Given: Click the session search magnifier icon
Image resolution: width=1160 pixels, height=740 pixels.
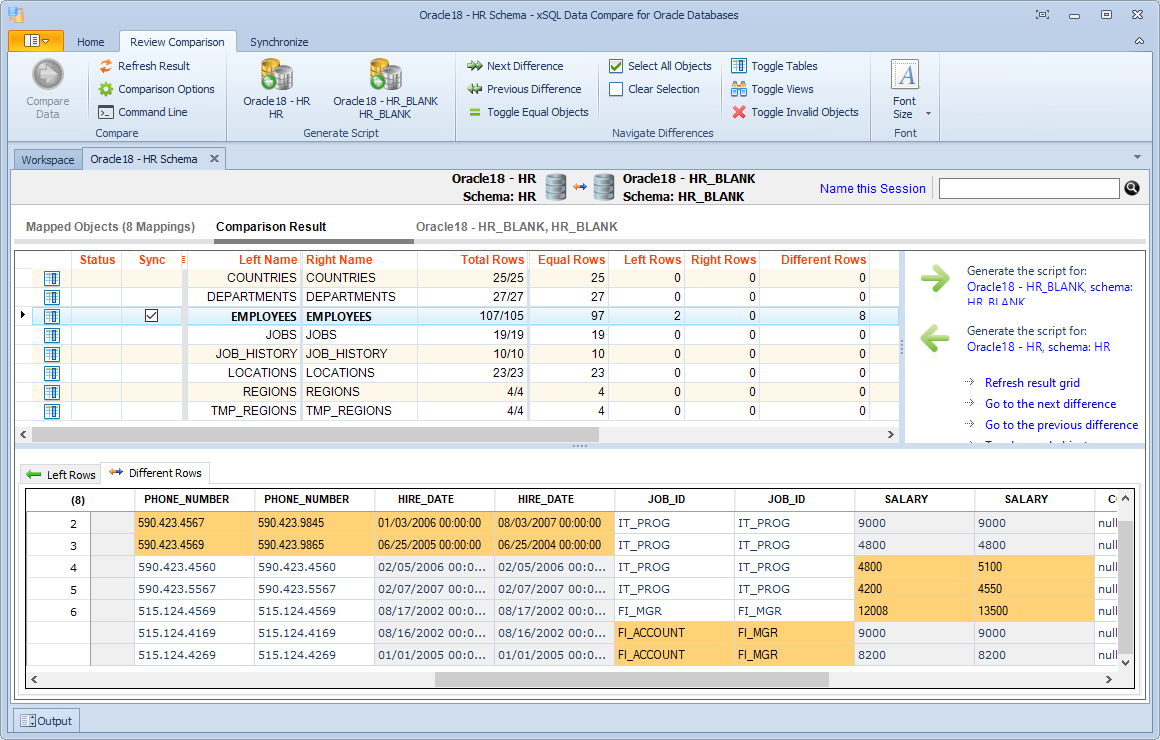Looking at the screenshot, I should point(1131,188).
